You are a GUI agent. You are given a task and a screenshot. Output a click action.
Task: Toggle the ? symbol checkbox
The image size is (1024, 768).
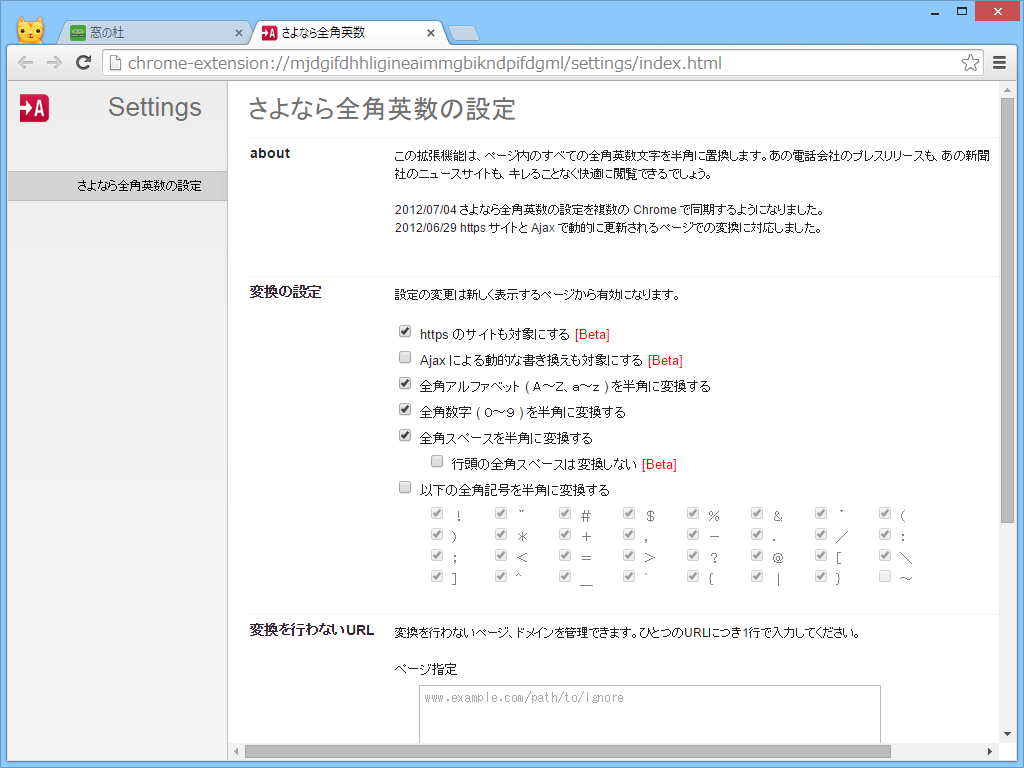point(693,555)
